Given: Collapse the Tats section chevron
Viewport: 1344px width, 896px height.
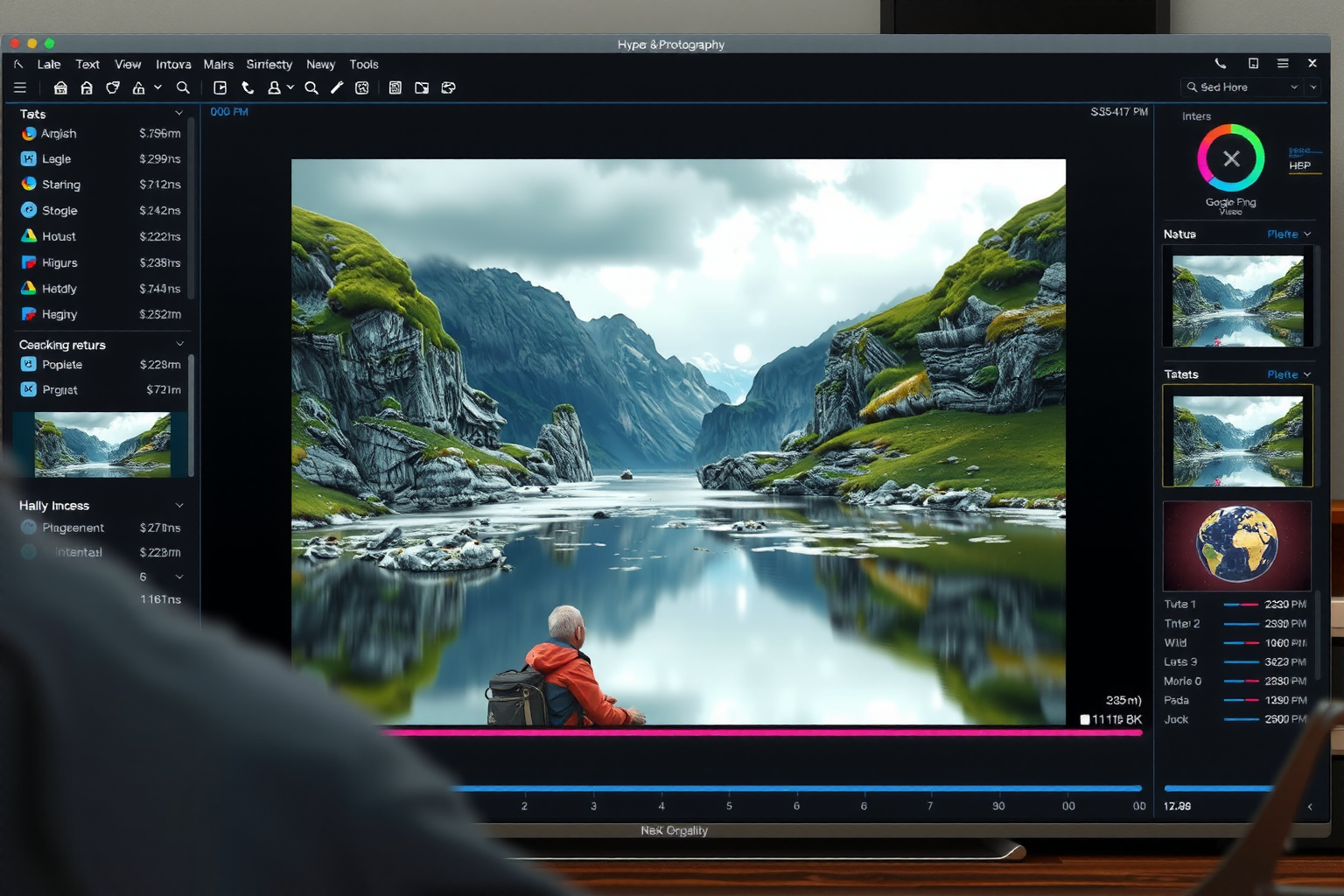Looking at the screenshot, I should pyautogui.click(x=179, y=114).
